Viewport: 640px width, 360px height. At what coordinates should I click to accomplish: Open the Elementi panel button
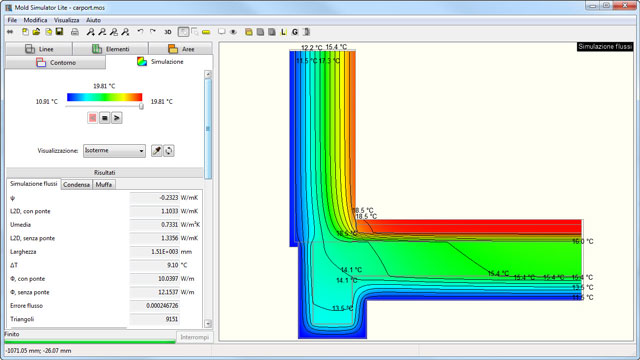click(x=111, y=49)
